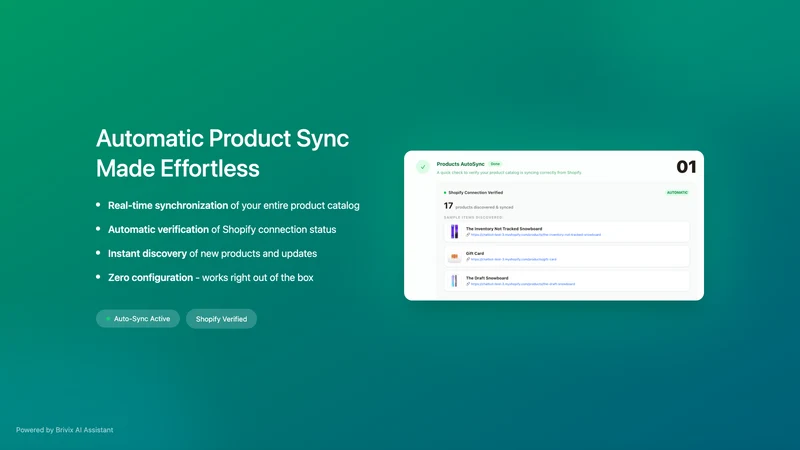
Task: Click link icon under Gift Card
Action: pos(468,259)
